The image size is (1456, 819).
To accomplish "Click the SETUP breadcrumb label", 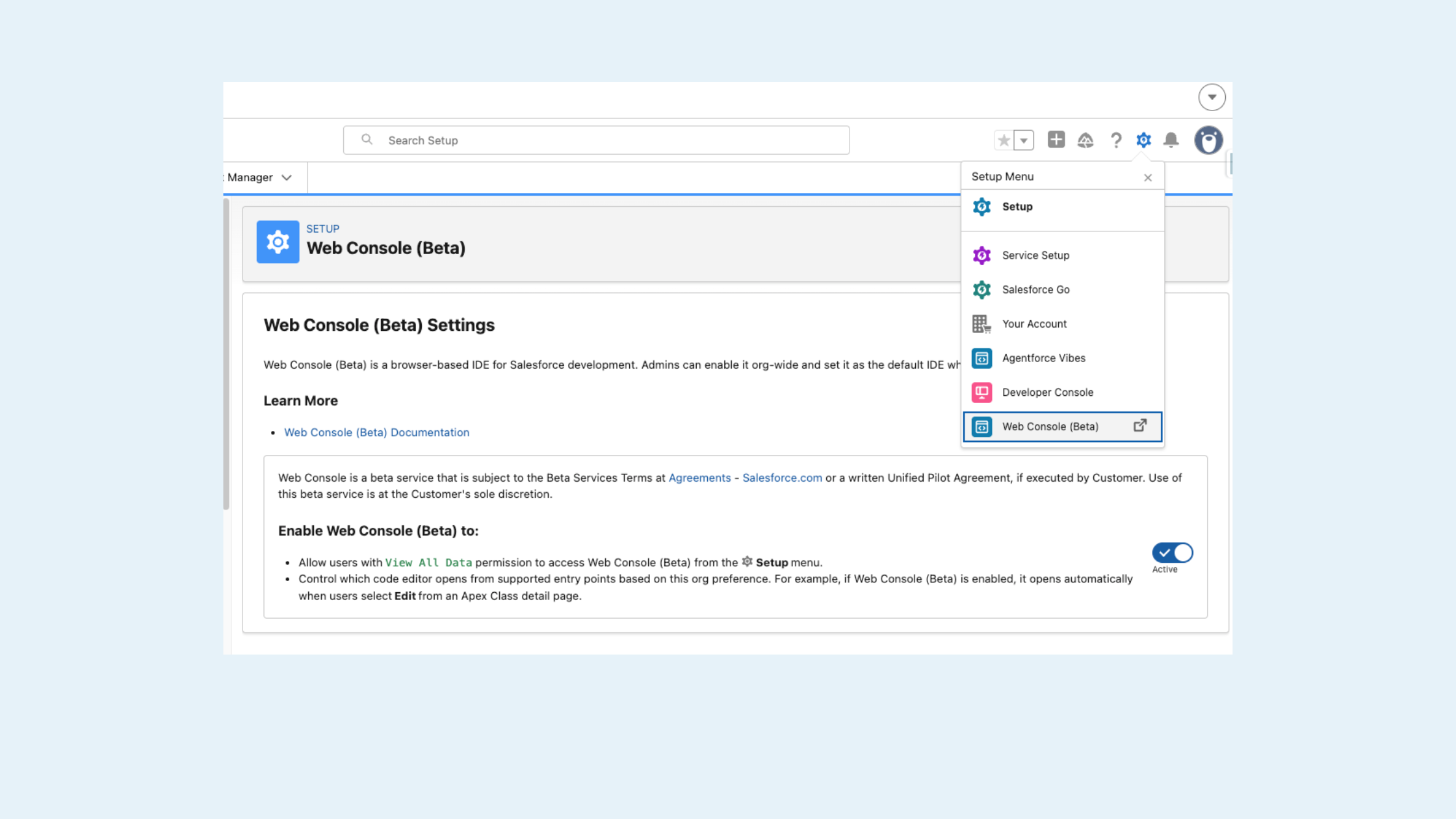I will coord(322,229).
